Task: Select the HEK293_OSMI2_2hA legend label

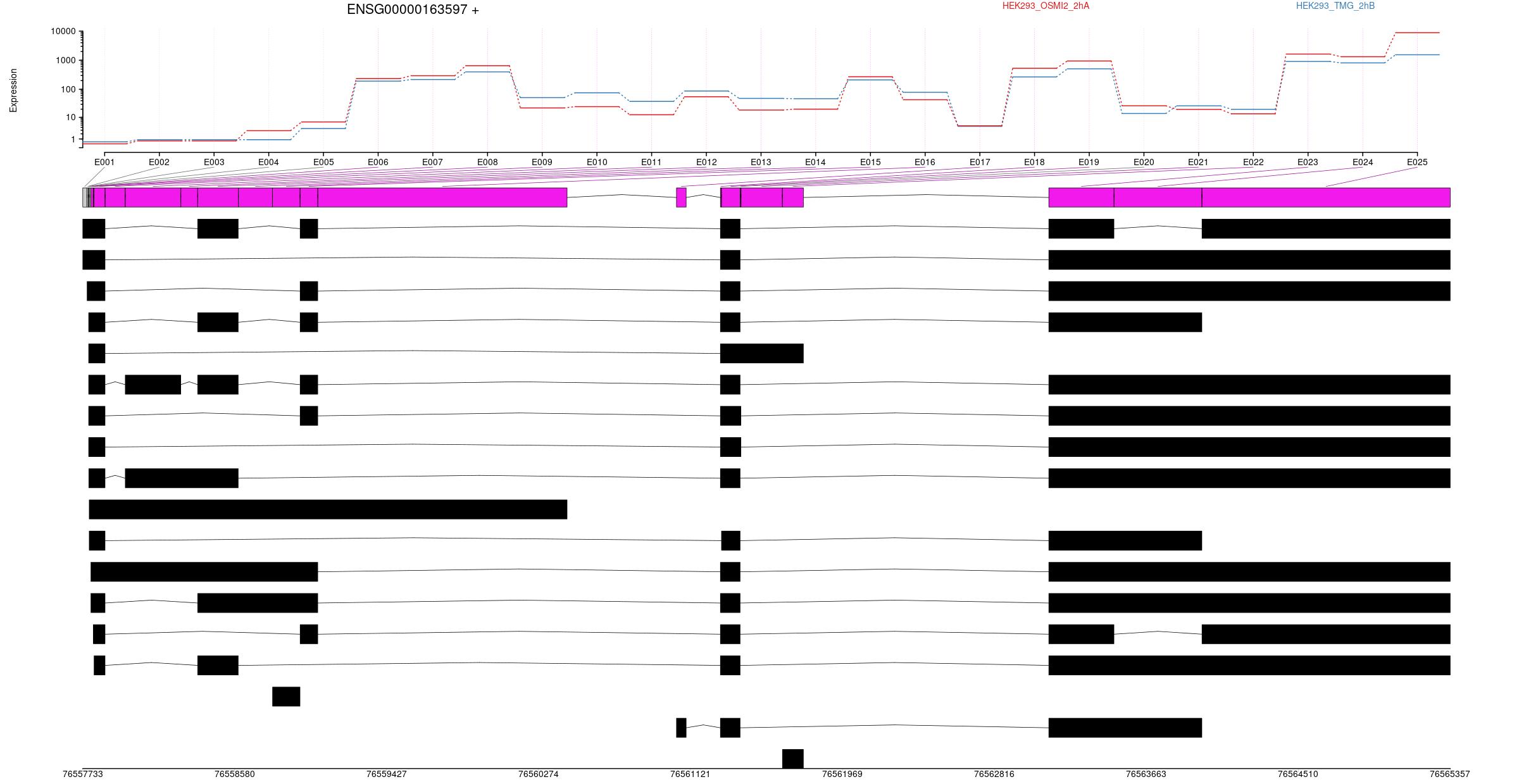Action: click(x=1046, y=6)
